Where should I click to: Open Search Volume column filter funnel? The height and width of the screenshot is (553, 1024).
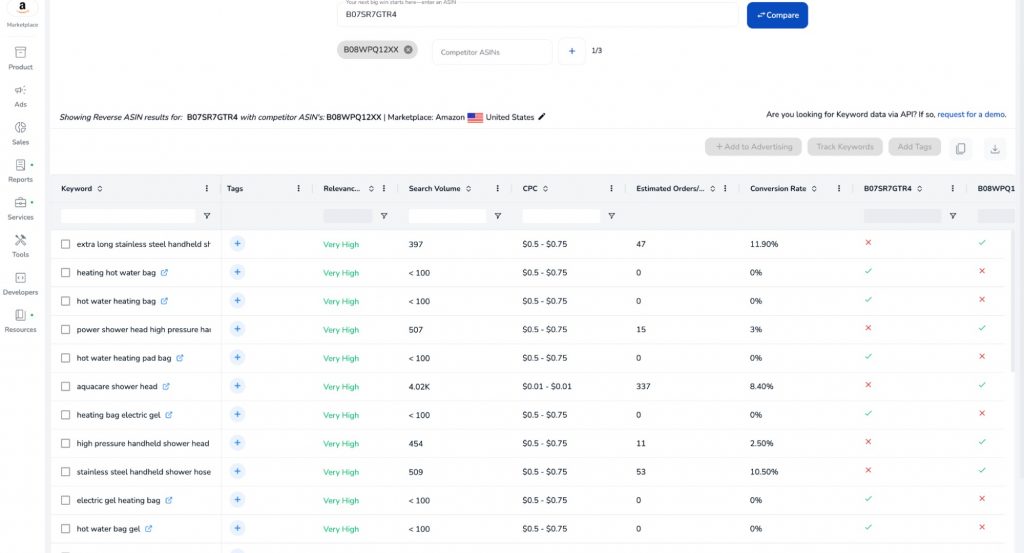pyautogui.click(x=498, y=215)
